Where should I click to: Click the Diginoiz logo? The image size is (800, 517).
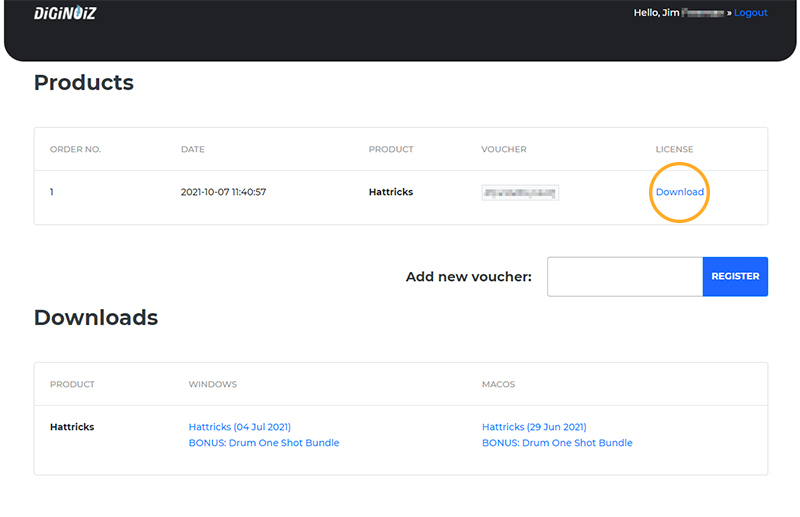point(64,13)
